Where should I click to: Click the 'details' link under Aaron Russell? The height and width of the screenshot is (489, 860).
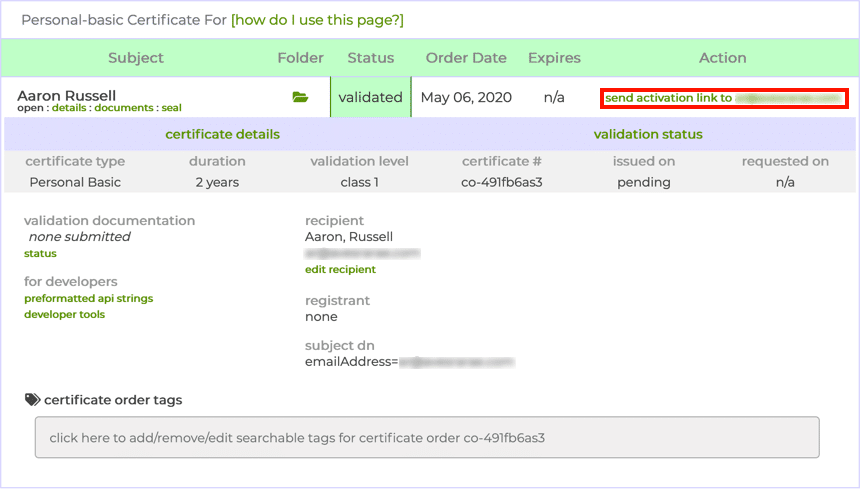(68, 108)
